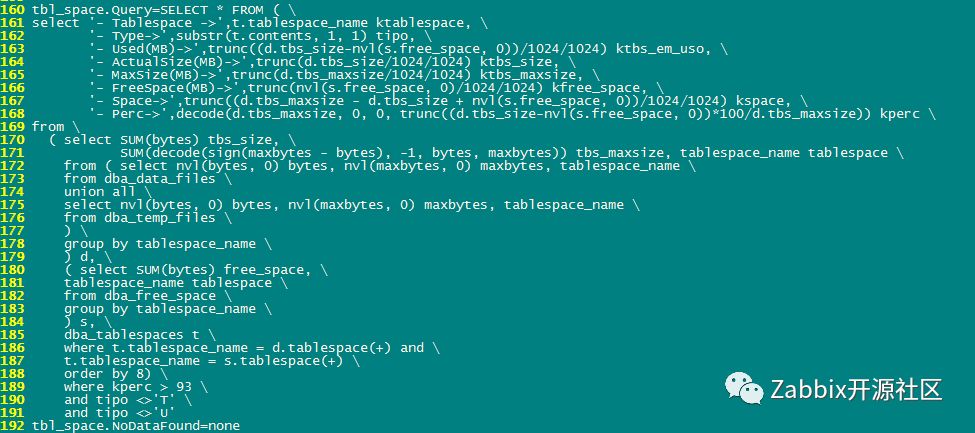Viewport: 975px width, 433px height.
Task: Click 'and tipo <>'U'' on line 191
Action: coord(119,413)
